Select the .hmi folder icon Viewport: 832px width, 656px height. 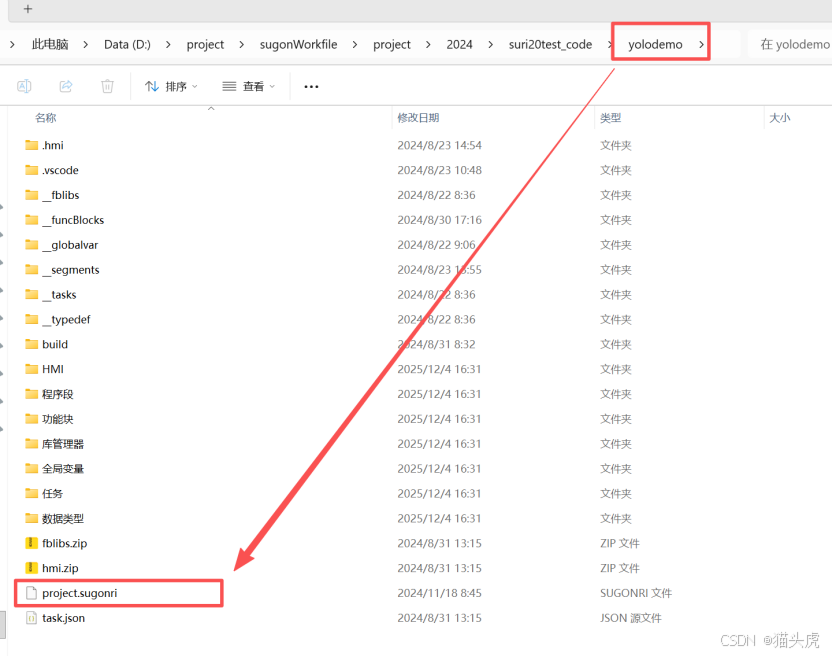pyautogui.click(x=32, y=145)
